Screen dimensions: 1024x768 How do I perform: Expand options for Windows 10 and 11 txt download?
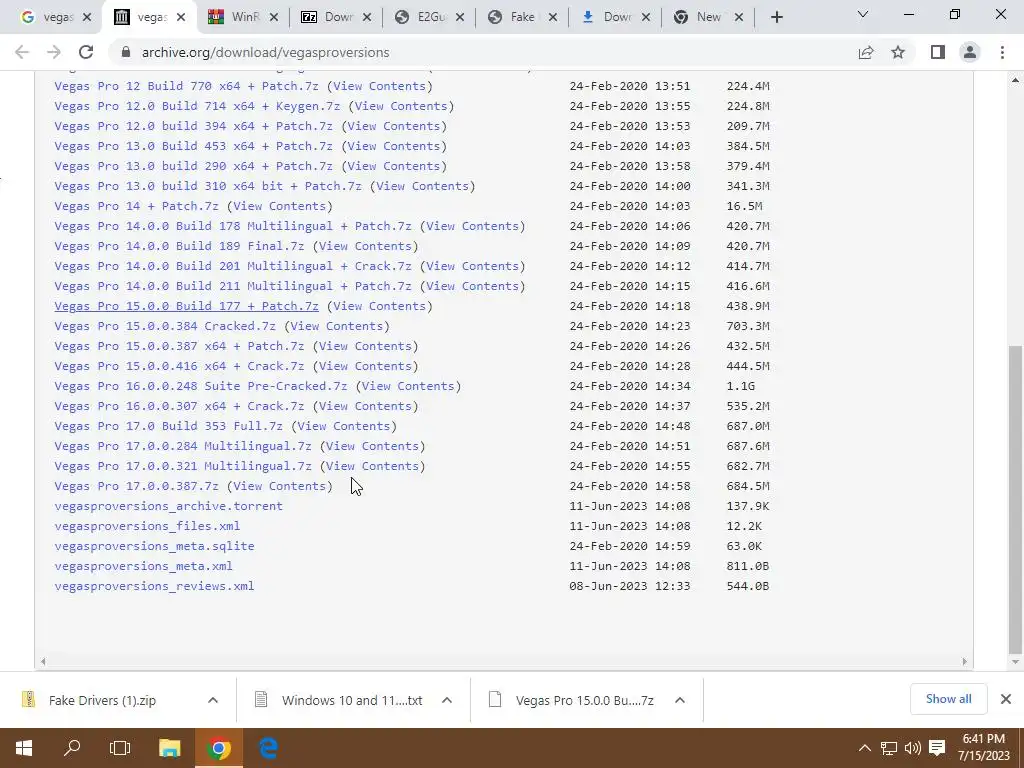447,700
